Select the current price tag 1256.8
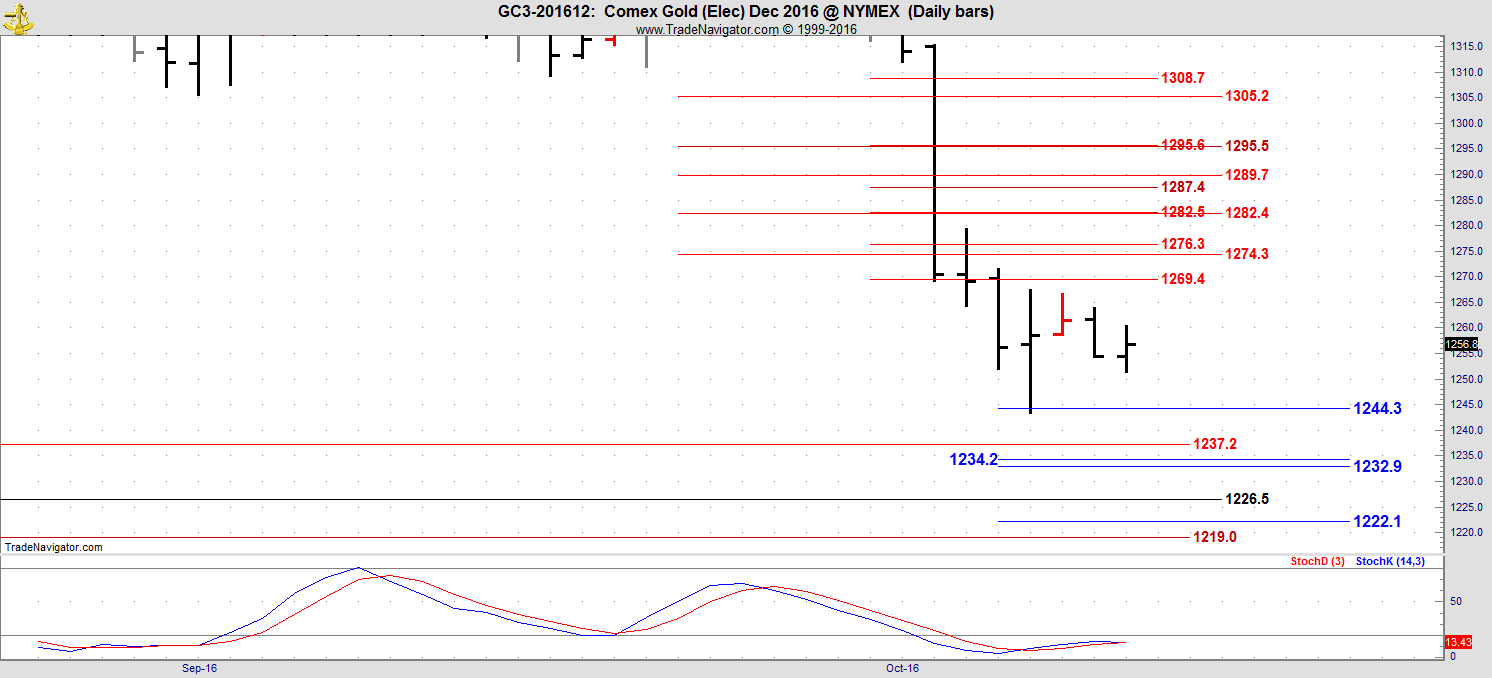Screen dimensions: 1492x678 [x=1461, y=345]
